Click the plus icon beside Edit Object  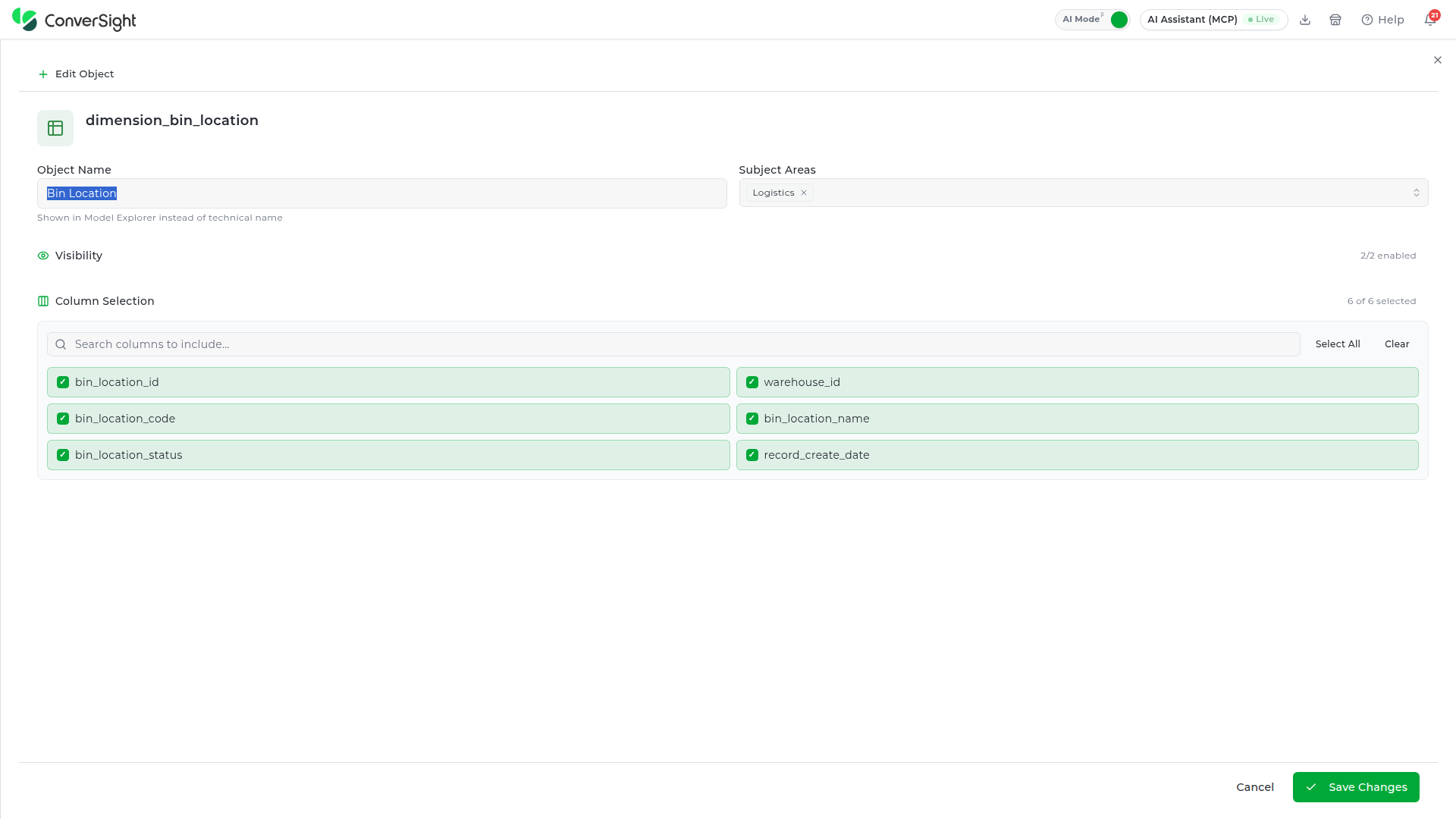43,74
